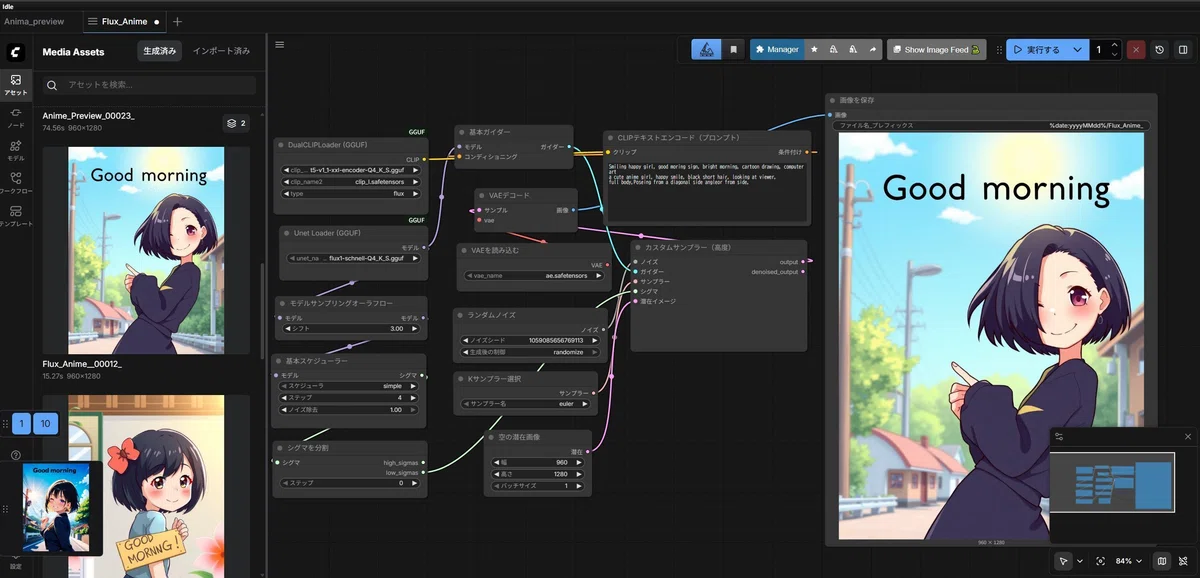Select the インポート済み tab

[x=221, y=51]
